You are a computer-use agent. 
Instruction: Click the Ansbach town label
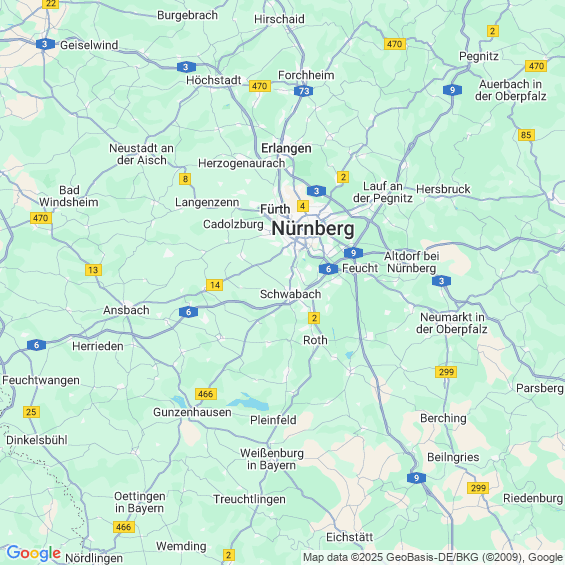click(126, 310)
